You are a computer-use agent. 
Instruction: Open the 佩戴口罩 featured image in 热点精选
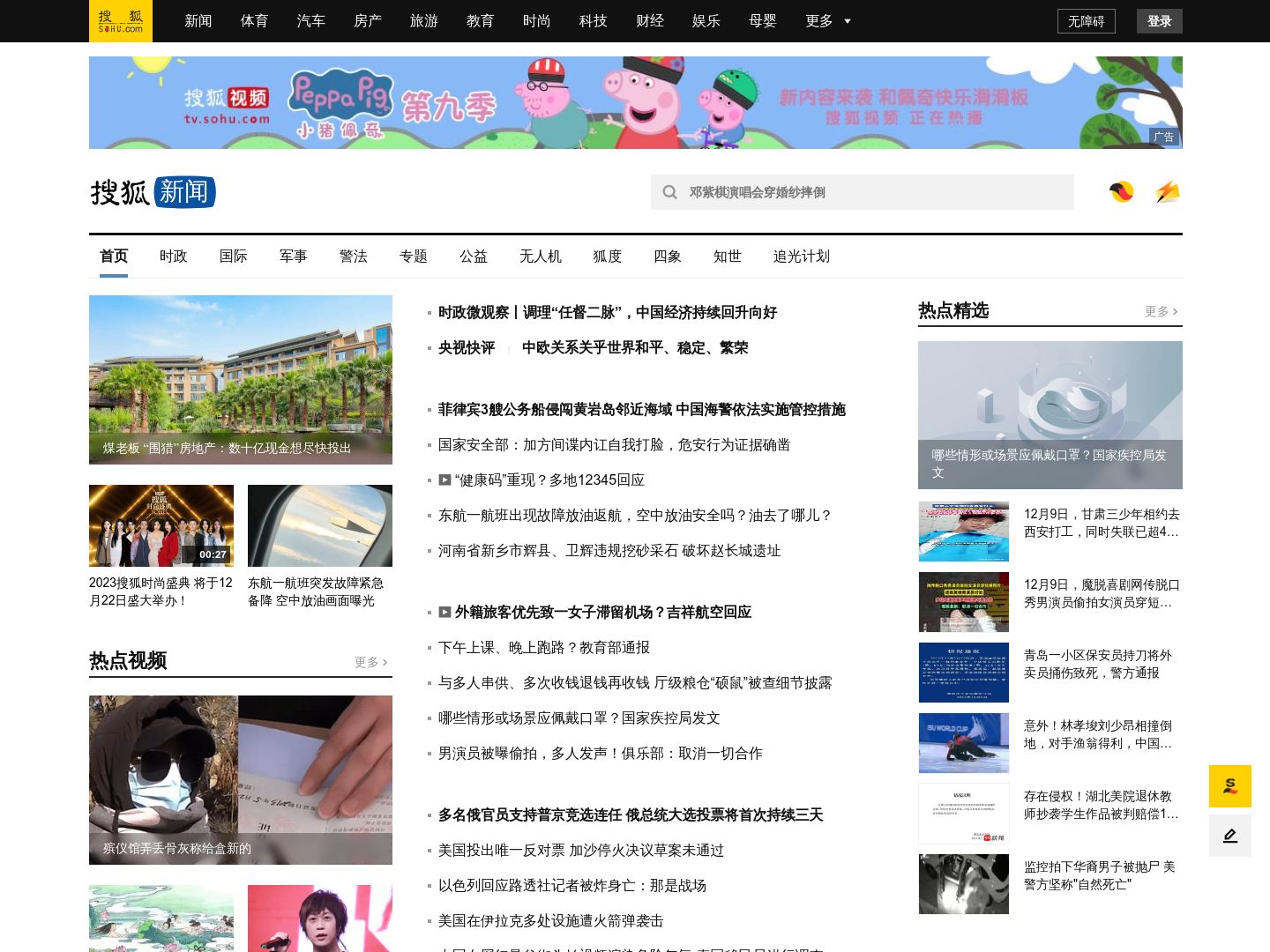tap(1050, 415)
